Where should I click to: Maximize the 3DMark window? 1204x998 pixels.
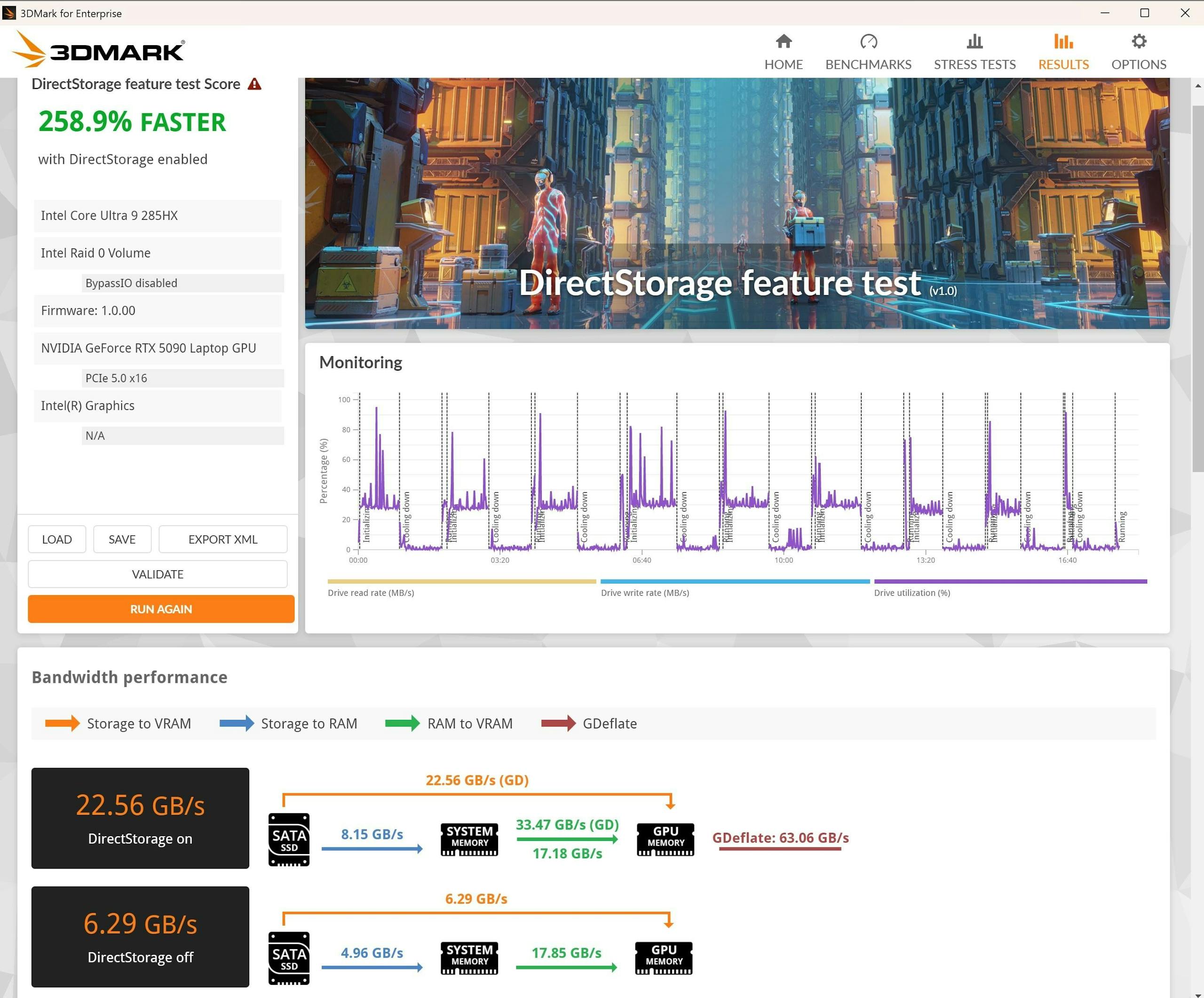coord(1144,13)
